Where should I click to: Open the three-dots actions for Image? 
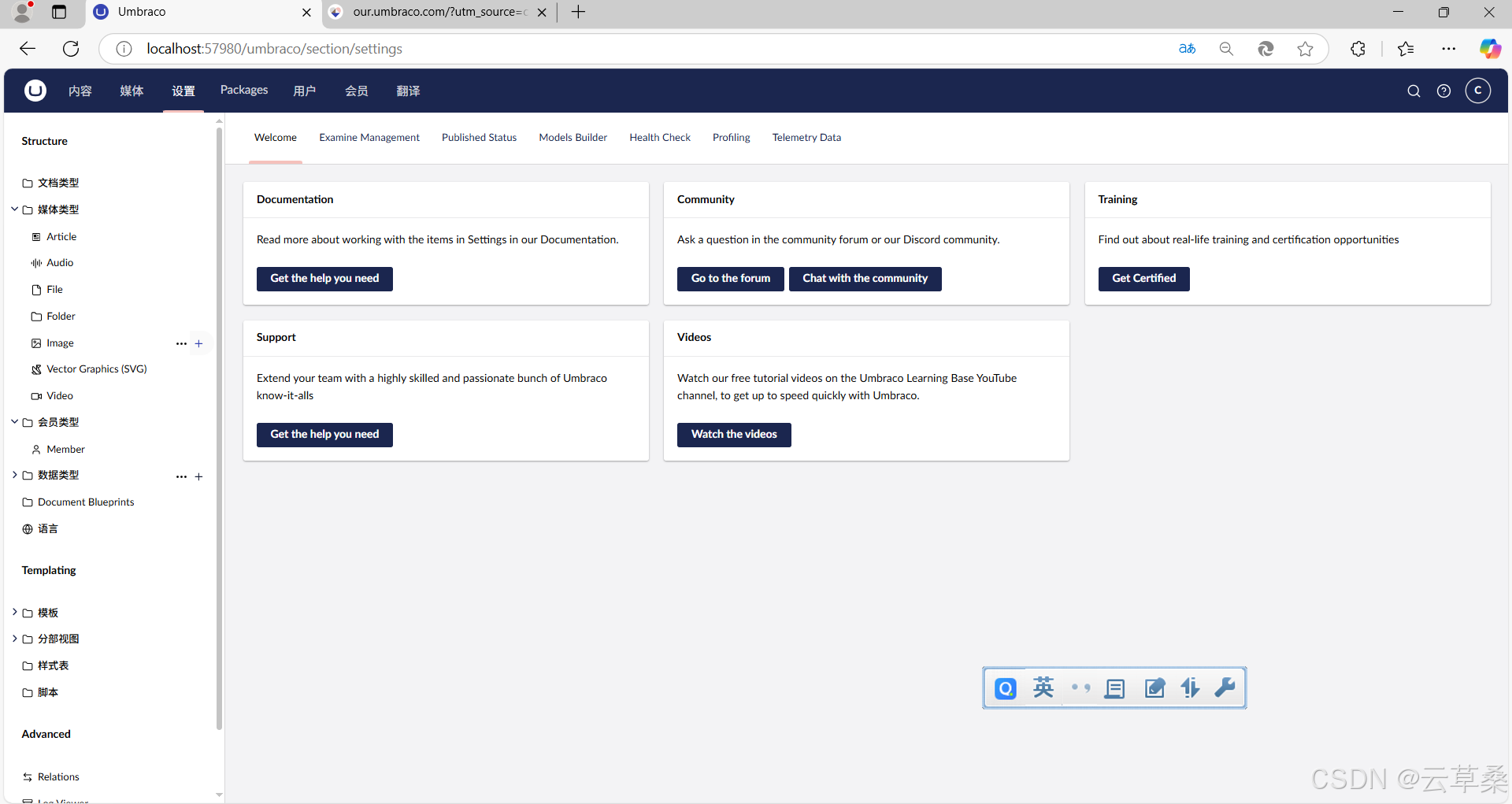pos(181,343)
